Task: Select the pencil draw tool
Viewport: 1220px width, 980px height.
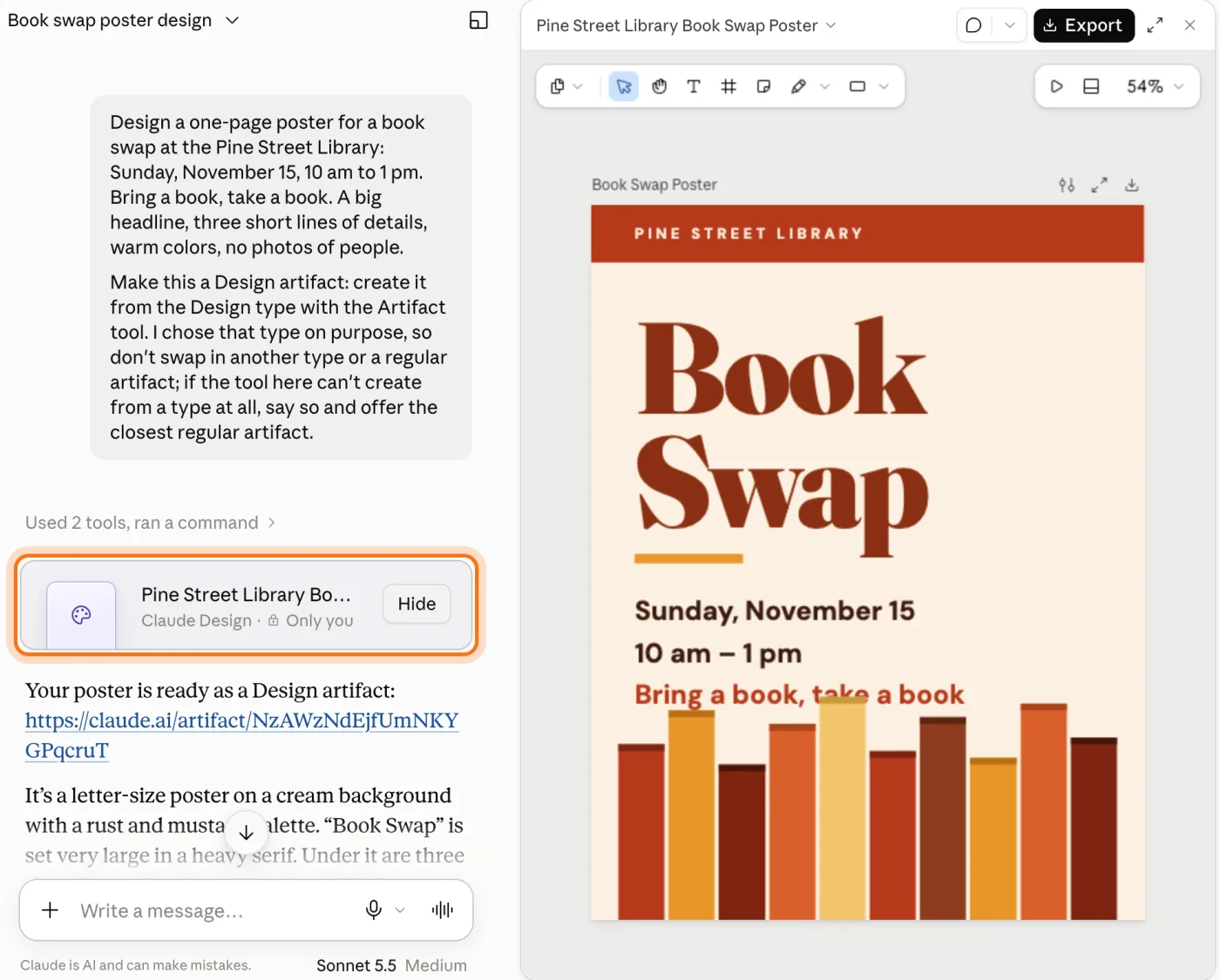Action: [x=798, y=86]
